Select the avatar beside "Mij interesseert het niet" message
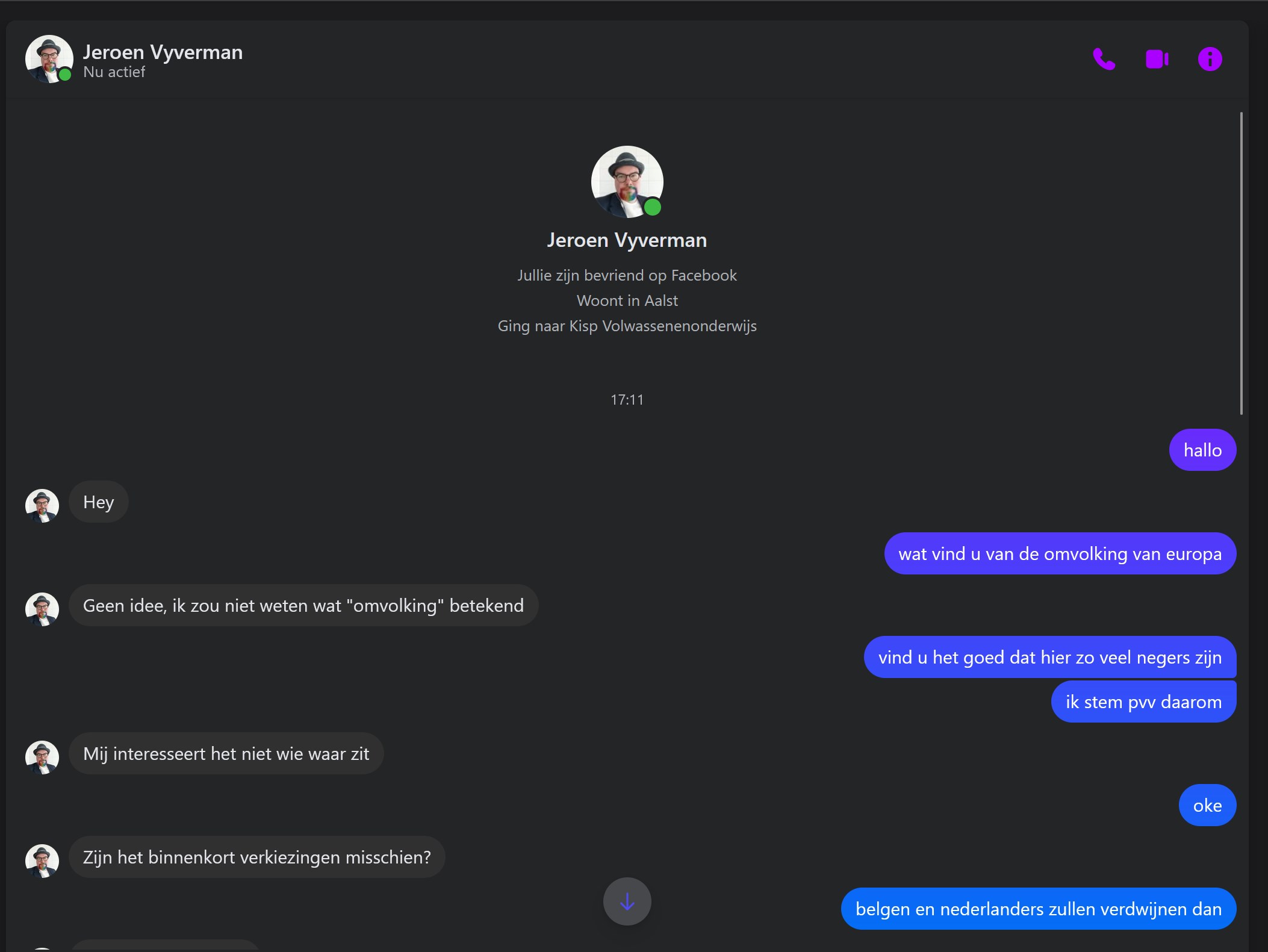Viewport: 1268px width, 952px height. (x=42, y=757)
